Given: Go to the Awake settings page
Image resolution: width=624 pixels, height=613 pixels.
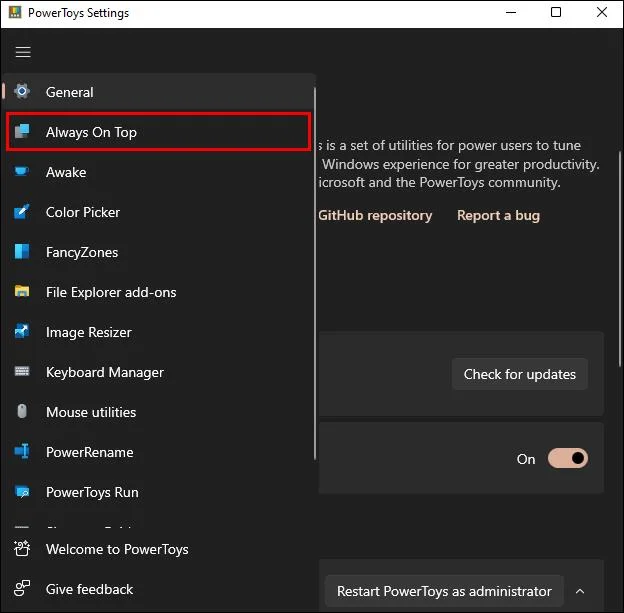Looking at the screenshot, I should click(159, 172).
